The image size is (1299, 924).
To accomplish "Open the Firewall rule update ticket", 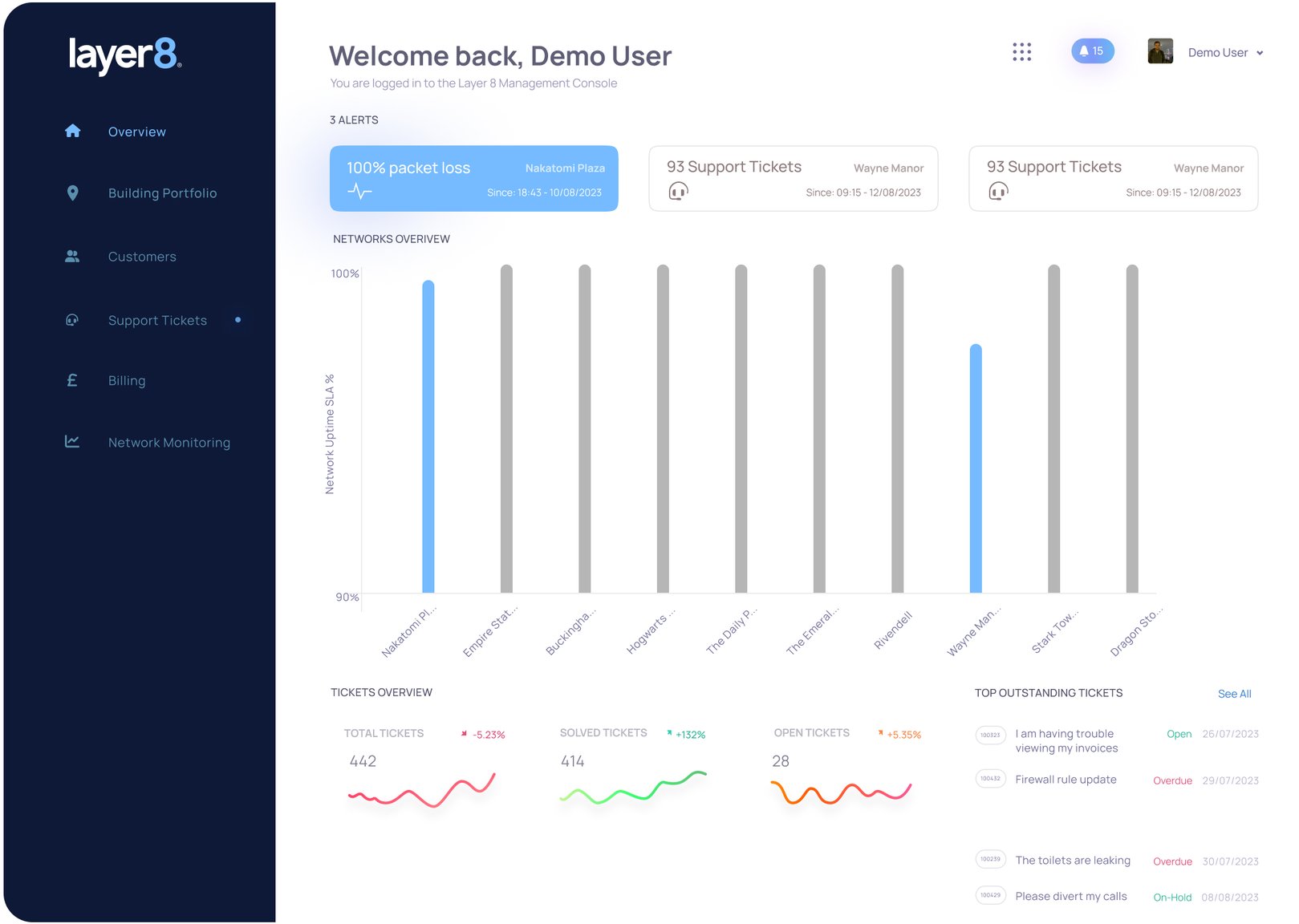I will tap(1066, 780).
